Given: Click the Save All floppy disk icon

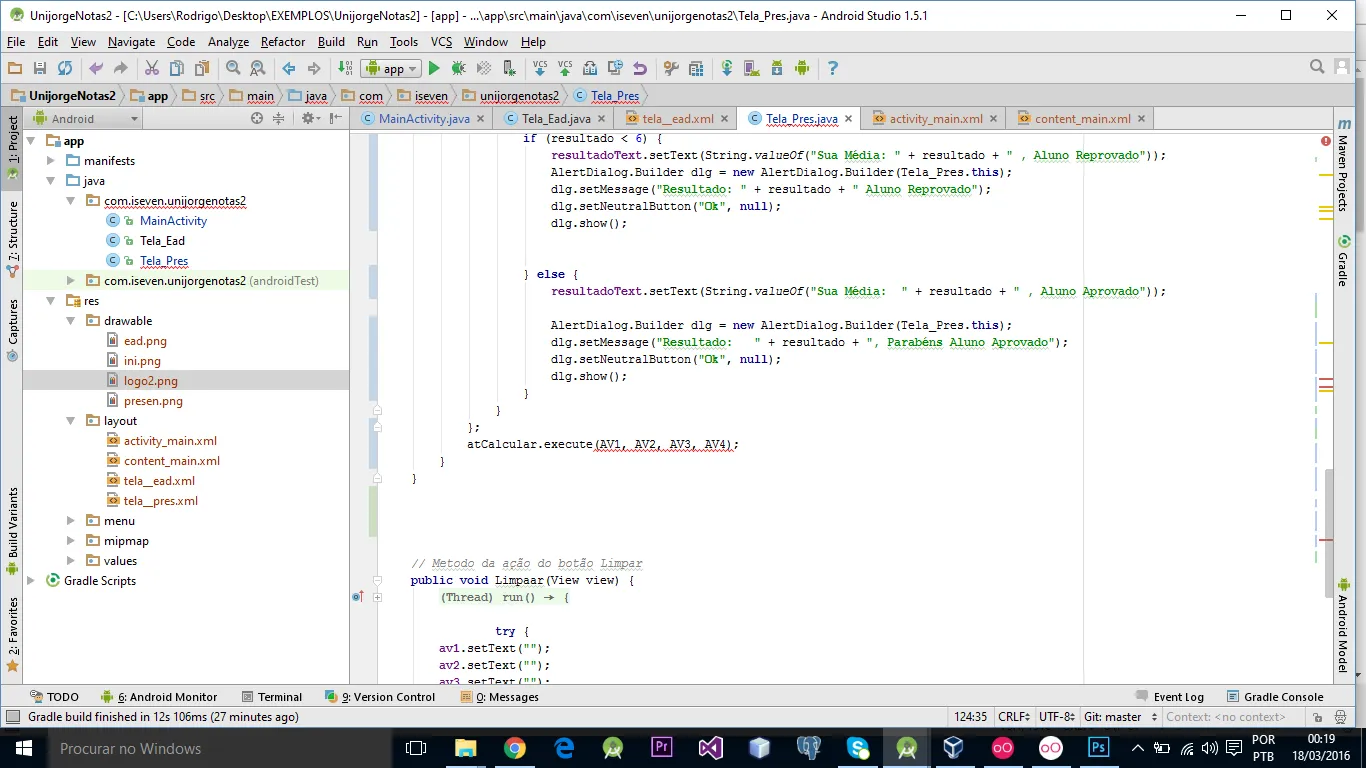Looking at the screenshot, I should (x=40, y=68).
